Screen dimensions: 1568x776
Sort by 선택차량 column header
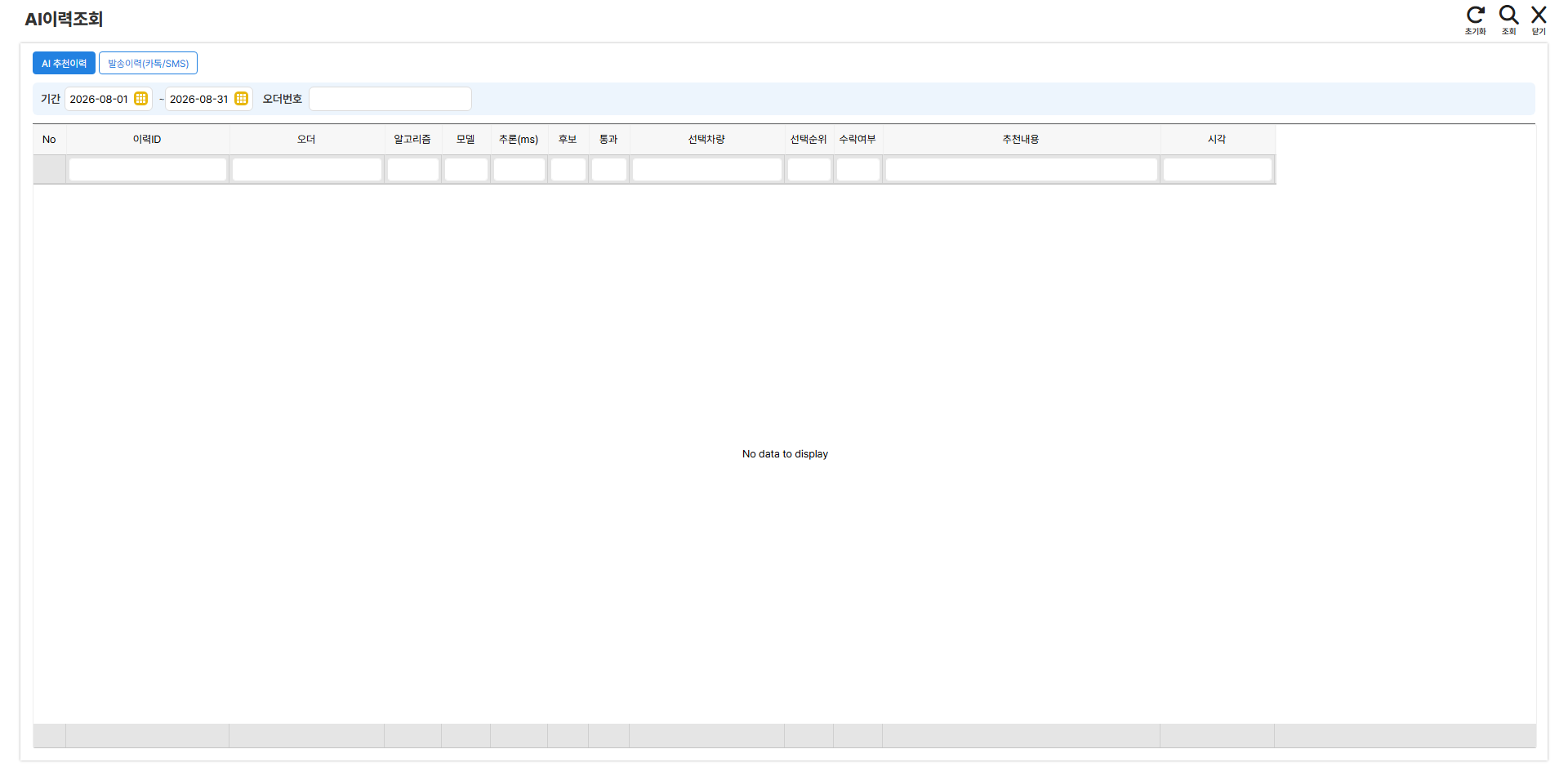point(706,140)
